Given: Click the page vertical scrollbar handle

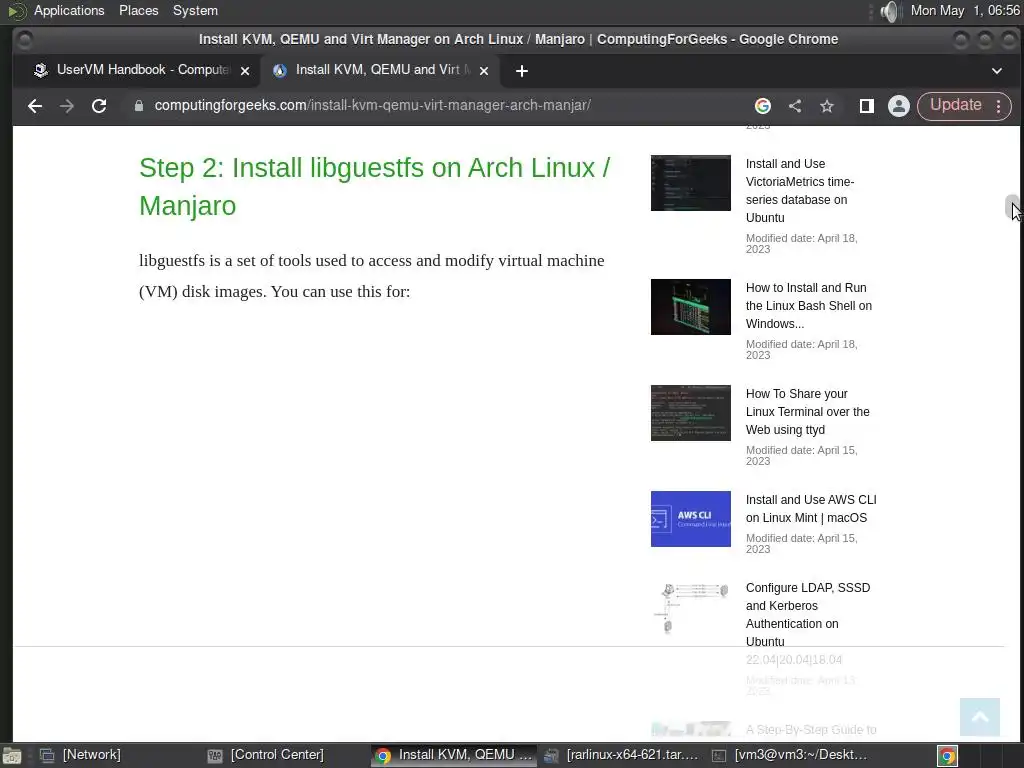Looking at the screenshot, I should (1011, 206).
